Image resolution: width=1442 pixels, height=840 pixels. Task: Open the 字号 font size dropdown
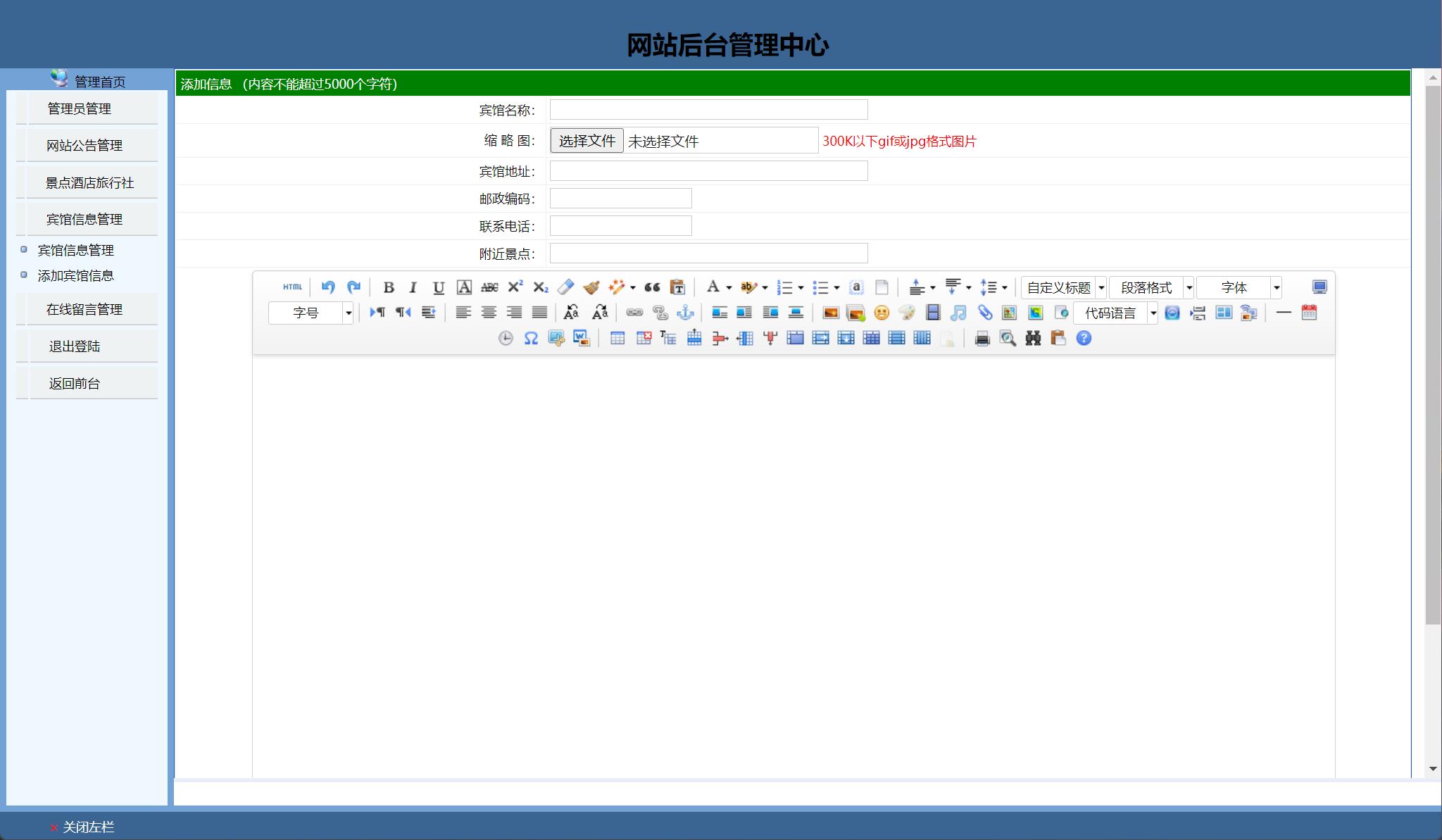click(x=348, y=313)
